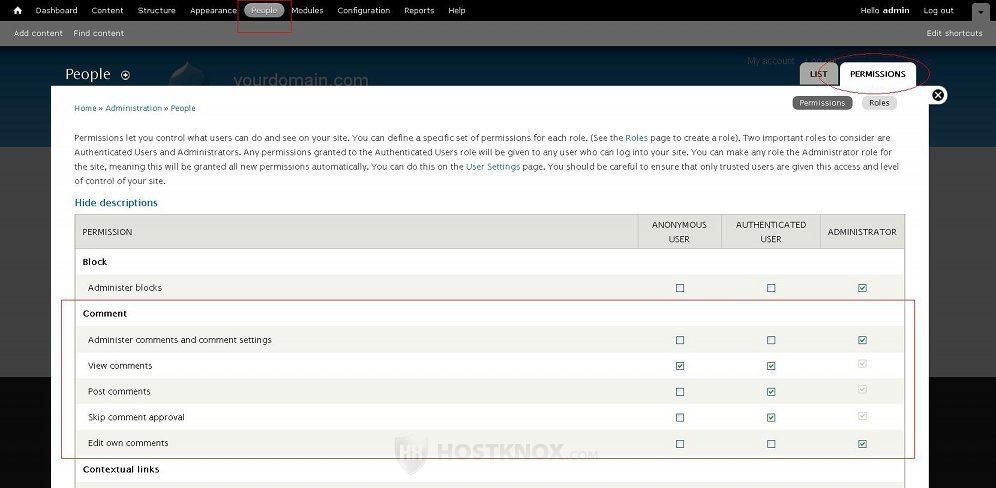Click the Post comments administrator checkbox
The width and height of the screenshot is (996, 488).
[863, 390]
